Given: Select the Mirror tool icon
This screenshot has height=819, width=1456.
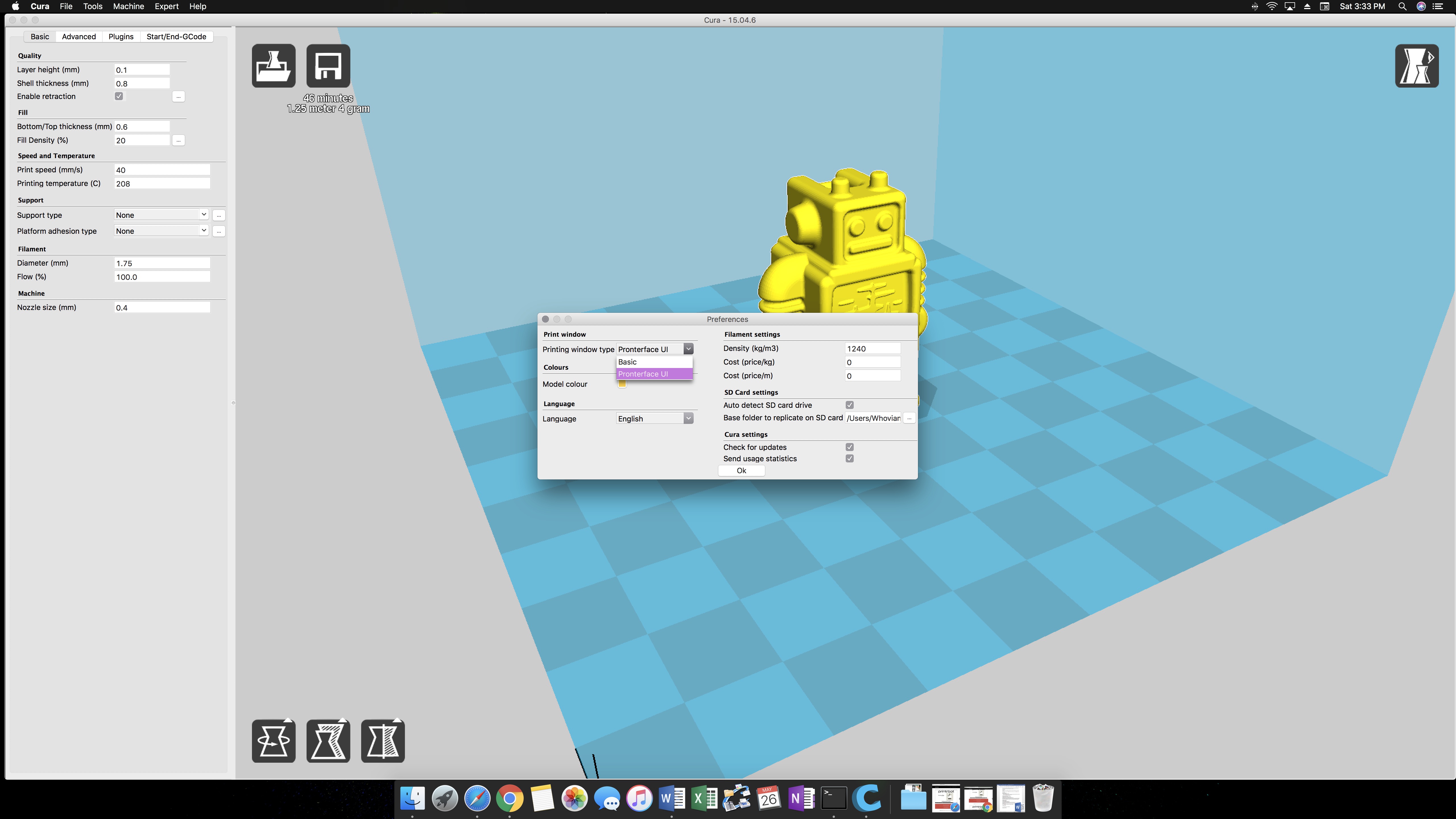Looking at the screenshot, I should pyautogui.click(x=383, y=741).
